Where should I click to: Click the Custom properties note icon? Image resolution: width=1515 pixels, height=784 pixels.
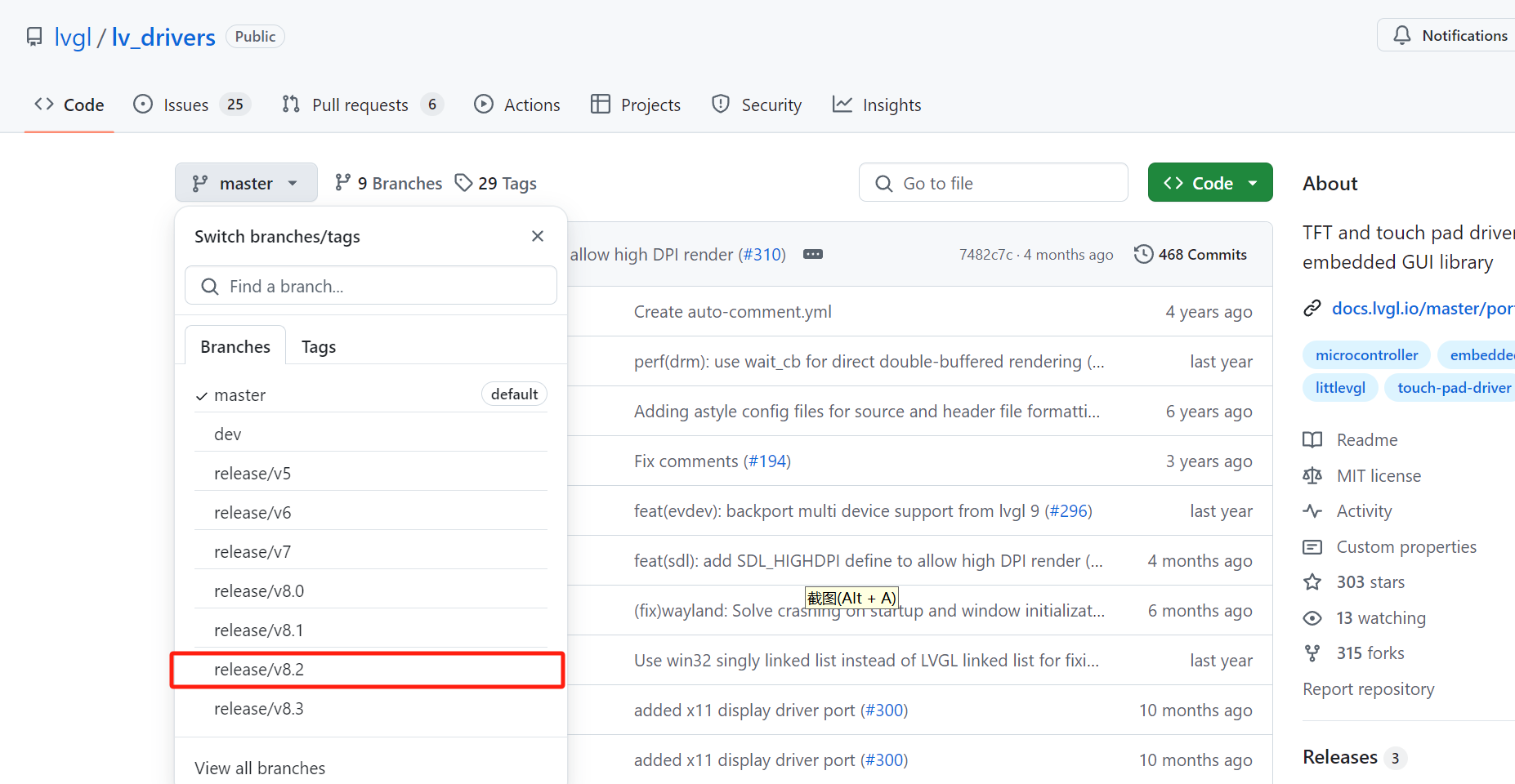(x=1312, y=547)
